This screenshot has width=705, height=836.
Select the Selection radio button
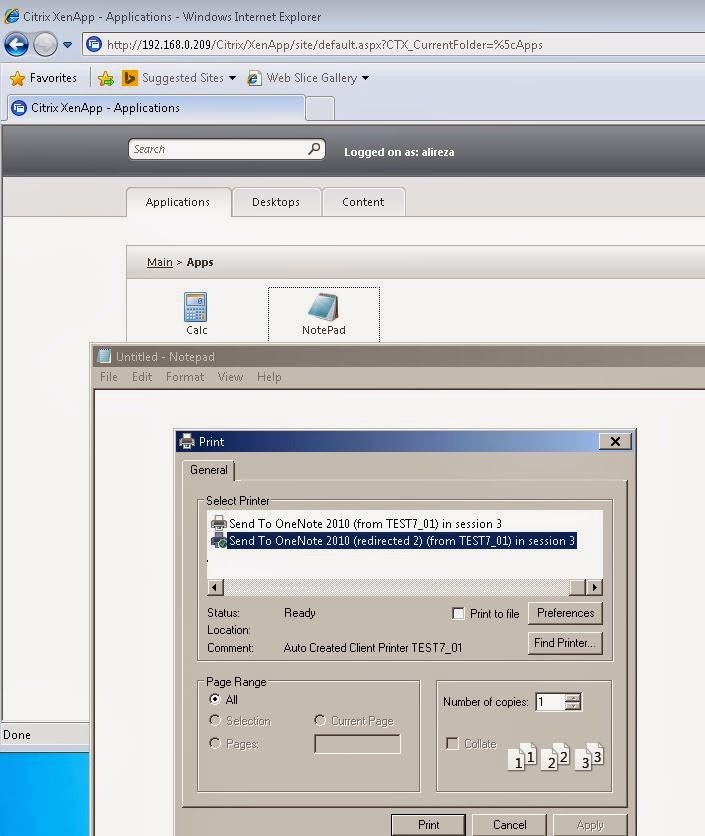(215, 721)
